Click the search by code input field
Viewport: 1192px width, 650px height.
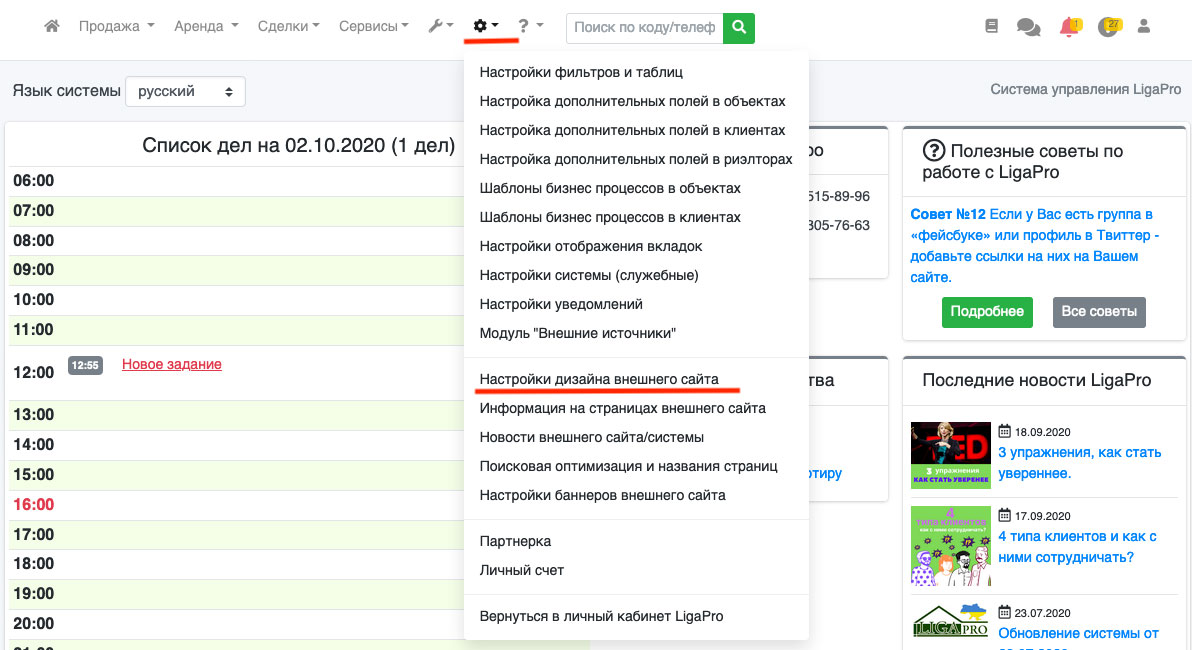pyautogui.click(x=644, y=28)
